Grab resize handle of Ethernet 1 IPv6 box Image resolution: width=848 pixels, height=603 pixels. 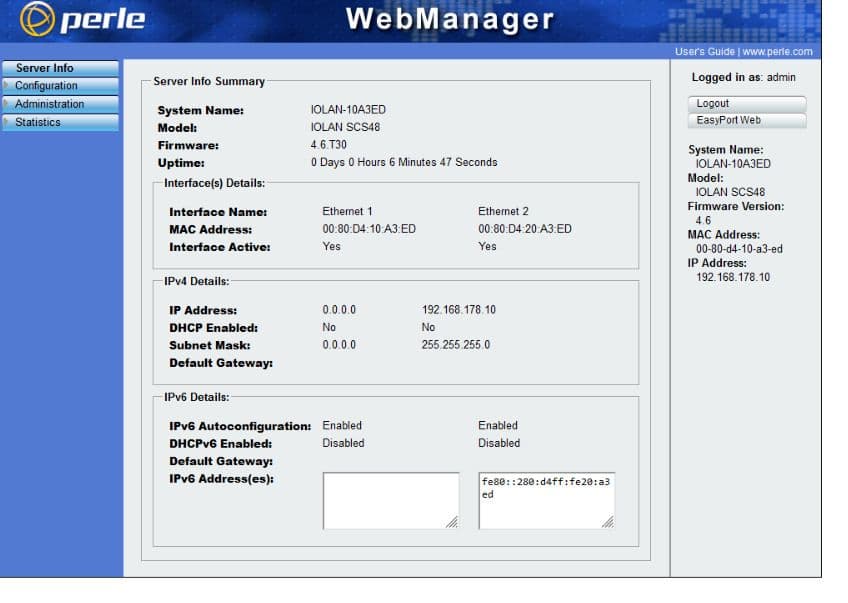[452, 522]
